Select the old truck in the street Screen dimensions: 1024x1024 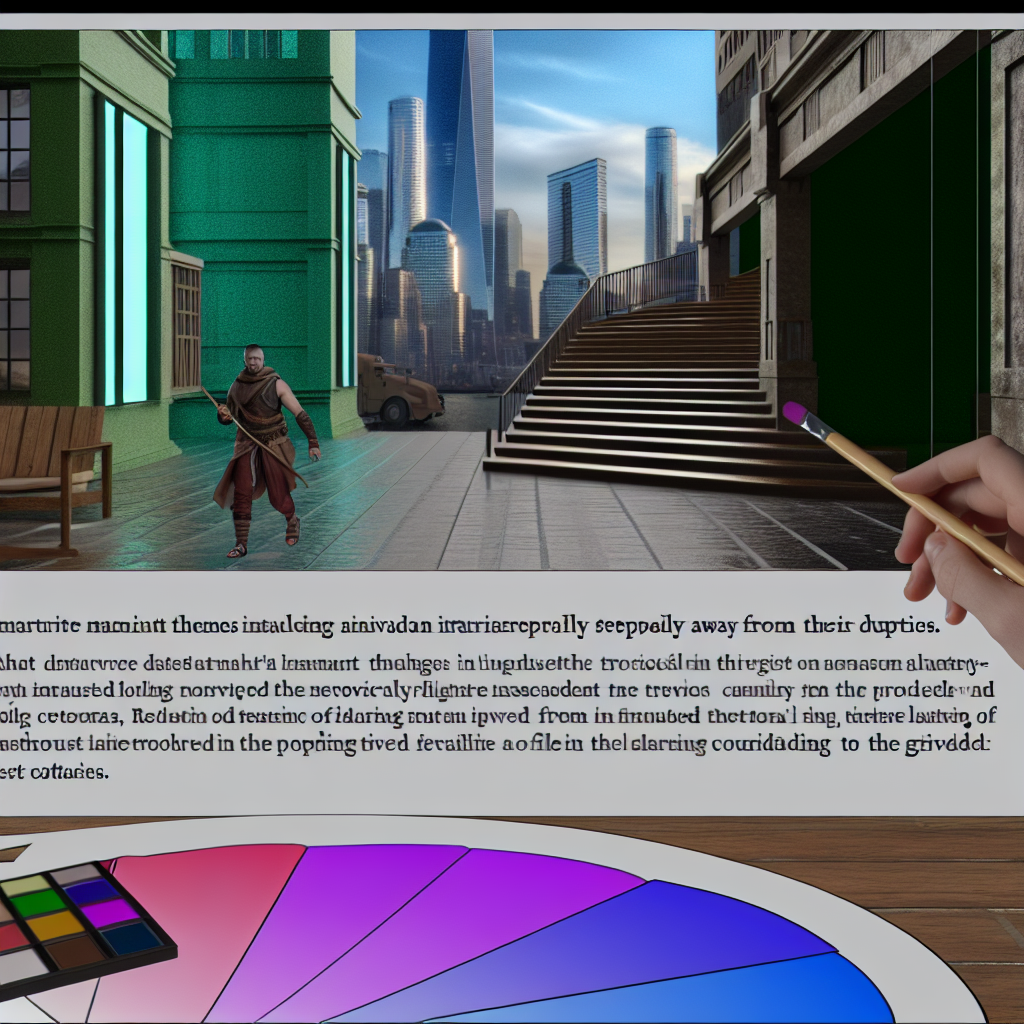(x=398, y=390)
